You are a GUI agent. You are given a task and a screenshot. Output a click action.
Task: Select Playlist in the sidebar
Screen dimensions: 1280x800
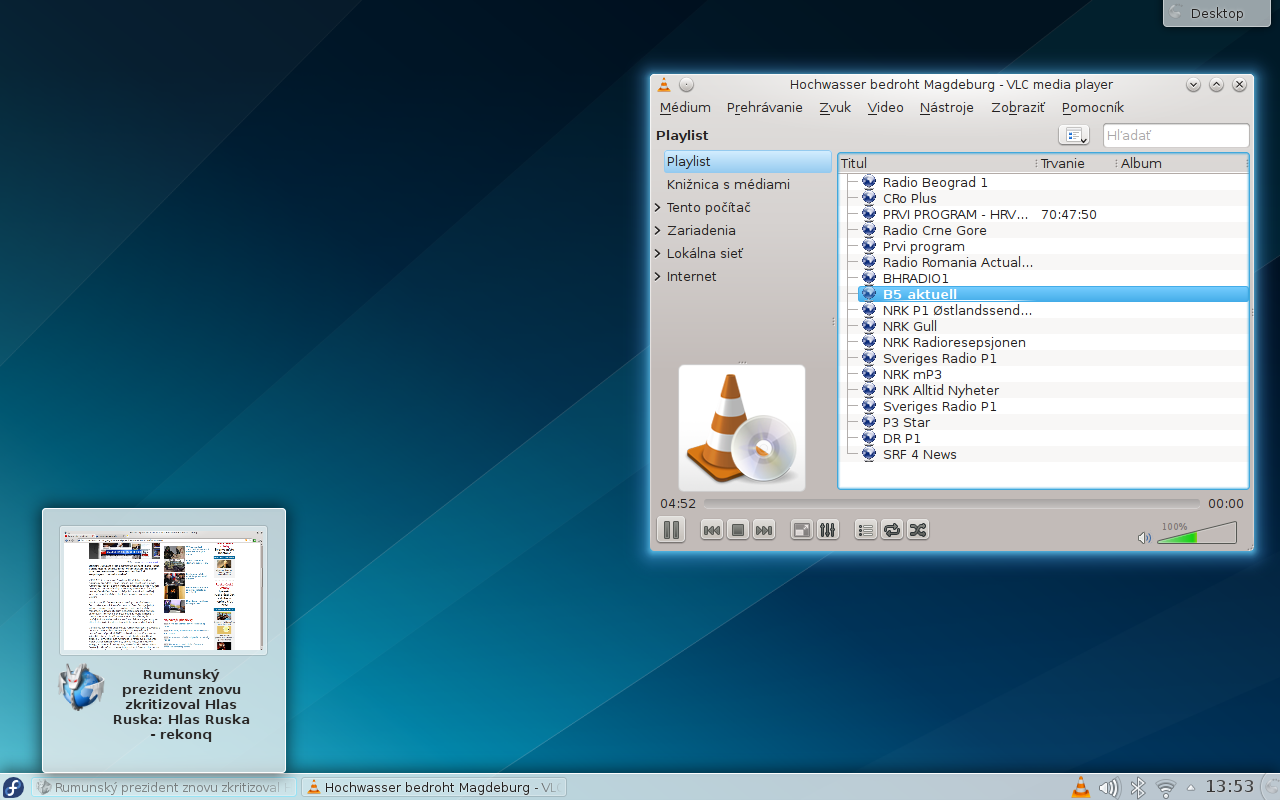click(747, 161)
